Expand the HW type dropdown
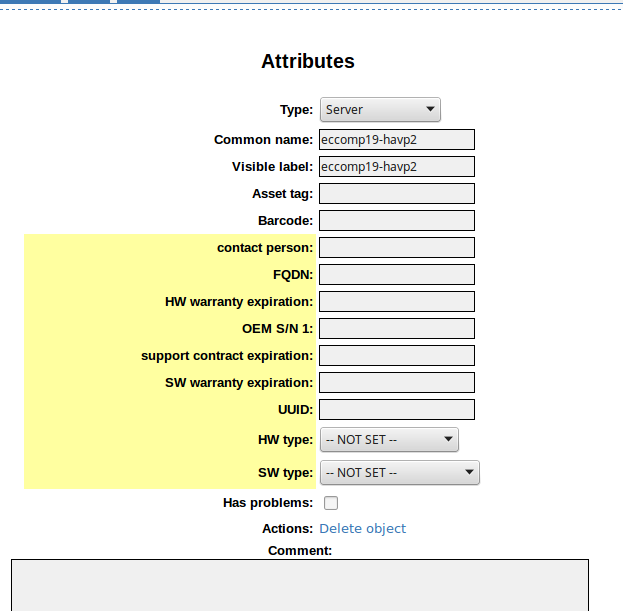Image resolution: width=623 pixels, height=611 pixels. click(x=388, y=440)
